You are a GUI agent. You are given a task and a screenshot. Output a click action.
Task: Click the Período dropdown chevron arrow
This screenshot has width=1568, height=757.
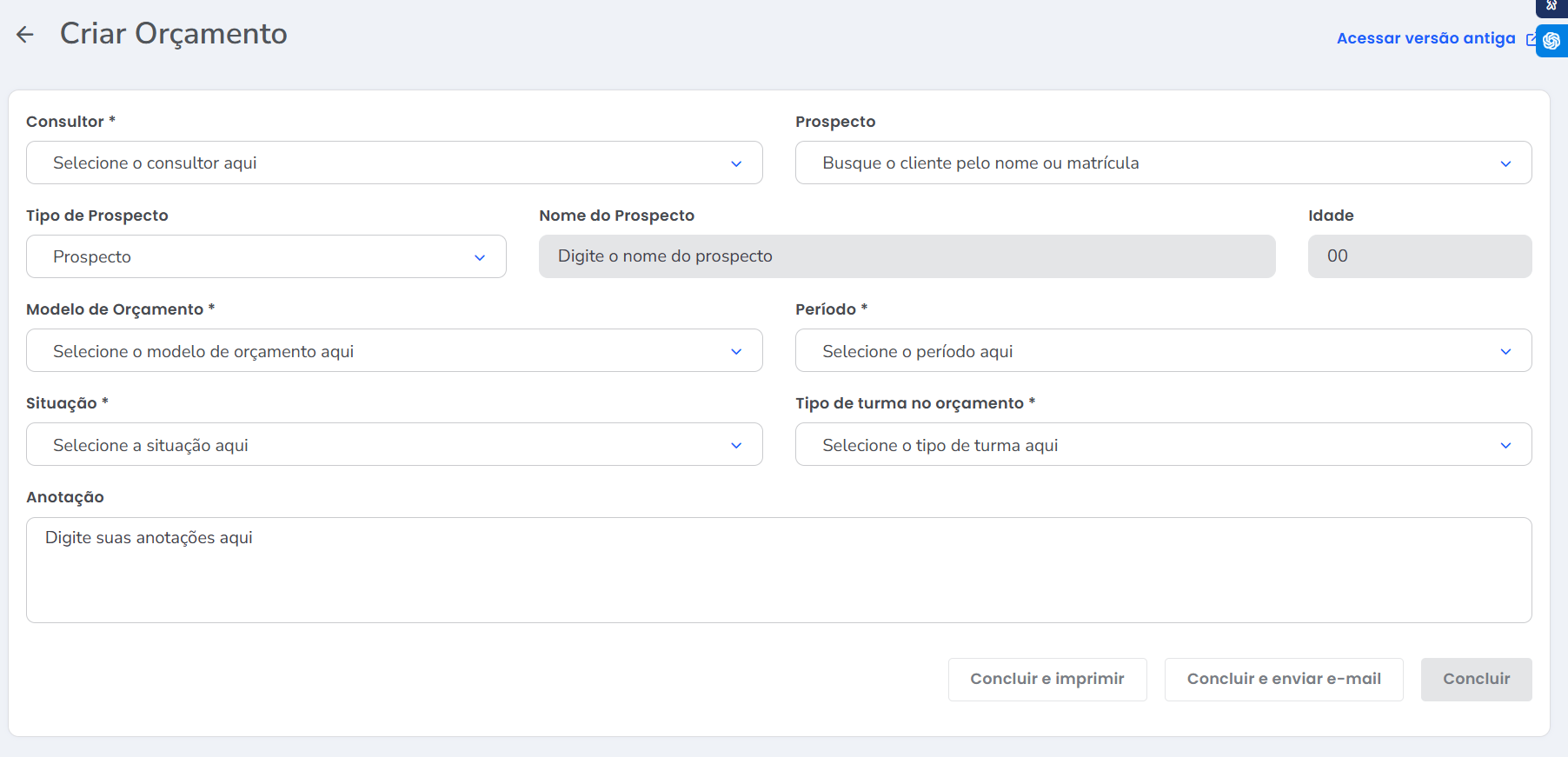(x=1505, y=351)
